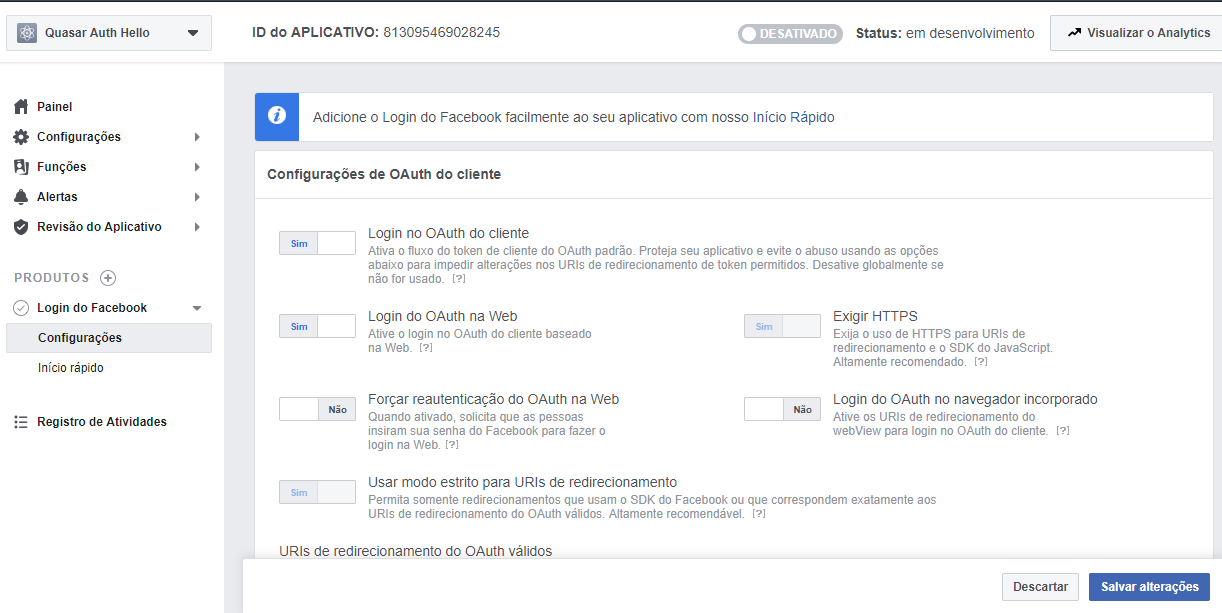Open Início rápido in the sidebar
The image size is (1222, 613).
(71, 368)
